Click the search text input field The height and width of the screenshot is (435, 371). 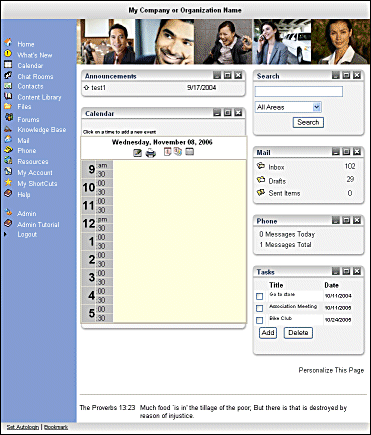pos(299,91)
